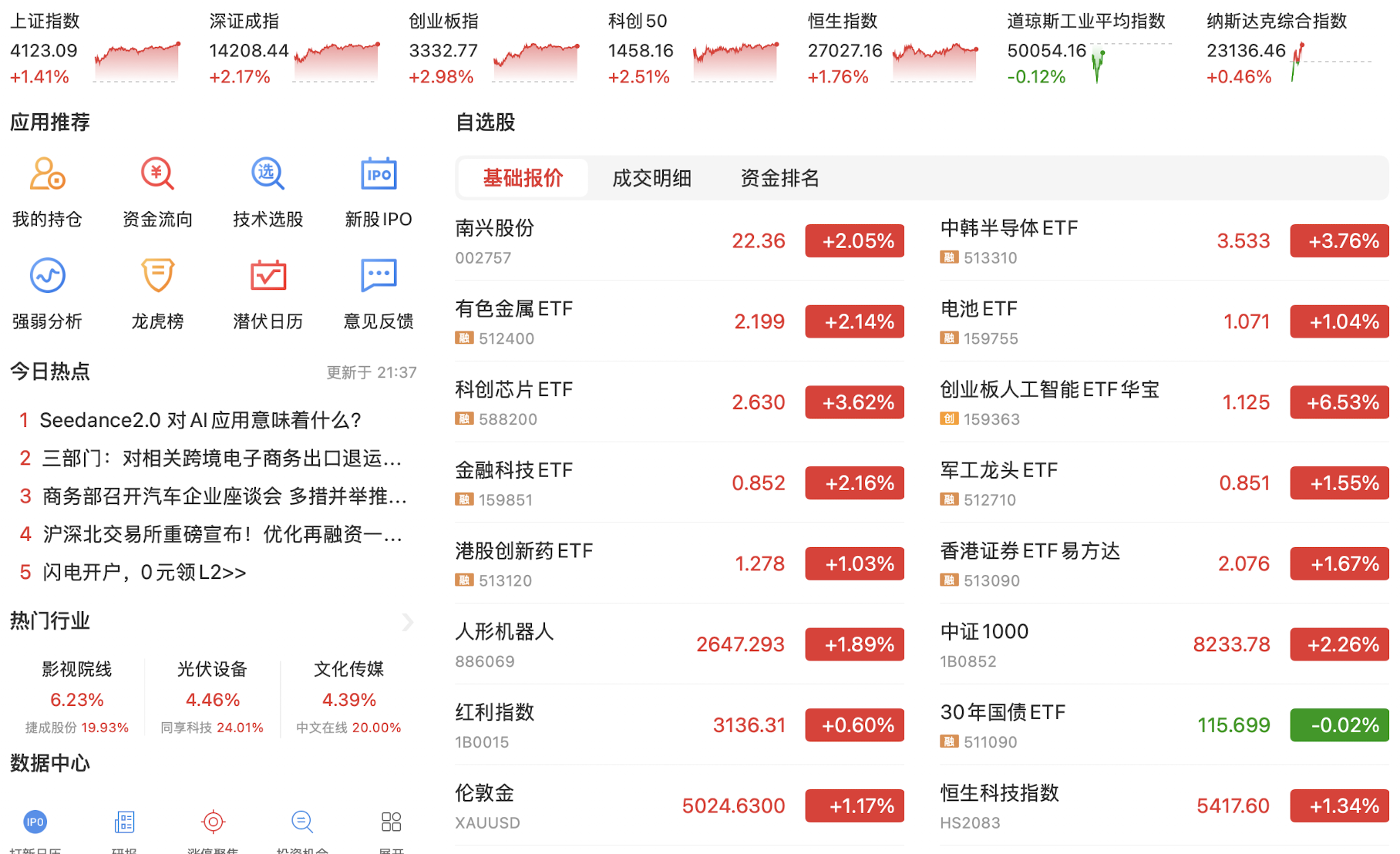Launch 技术选股 stock screener icon
1400x854 pixels.
268,175
